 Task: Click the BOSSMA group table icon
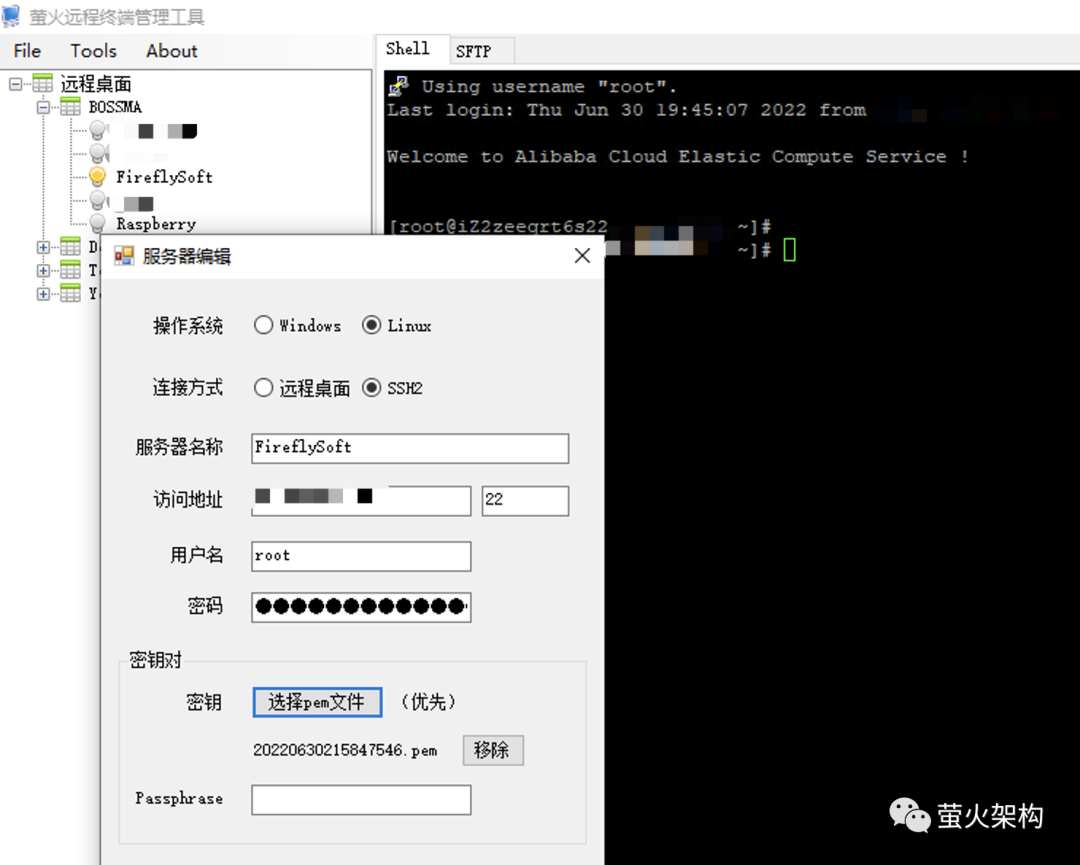[x=70, y=107]
